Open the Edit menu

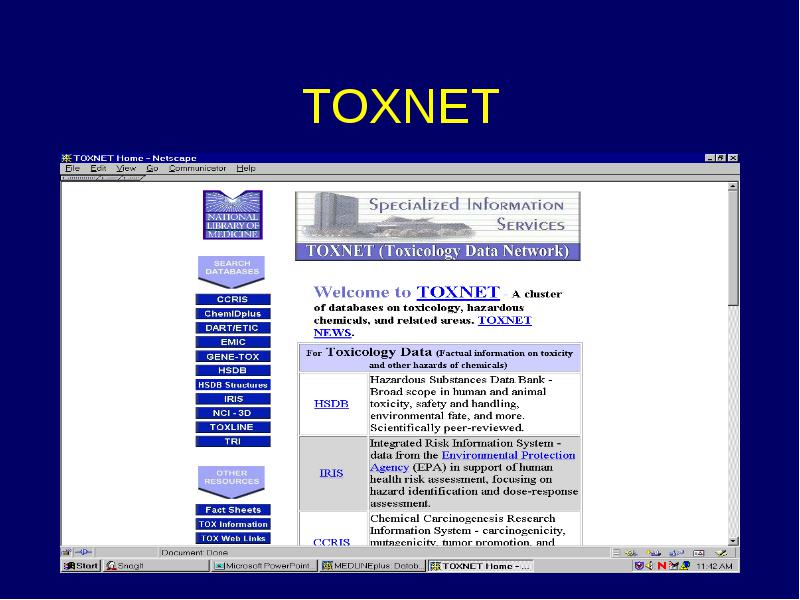point(98,168)
